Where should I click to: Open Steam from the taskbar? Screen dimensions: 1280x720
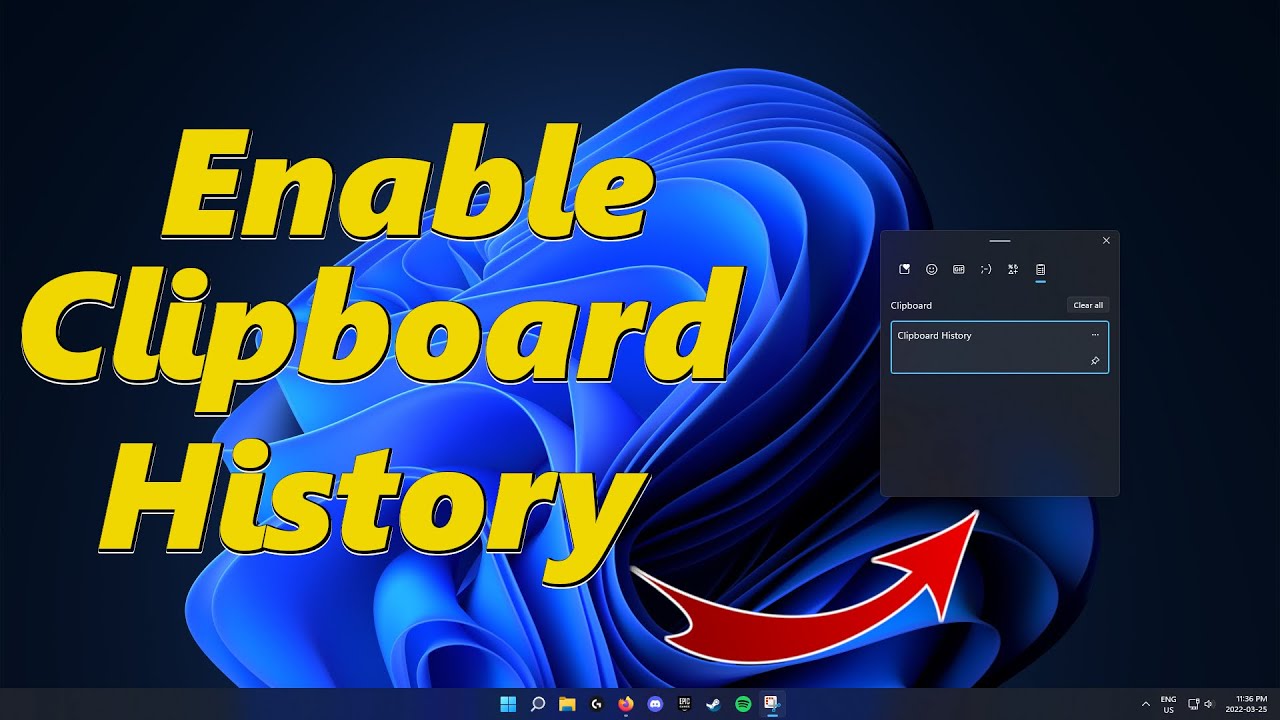coord(714,704)
